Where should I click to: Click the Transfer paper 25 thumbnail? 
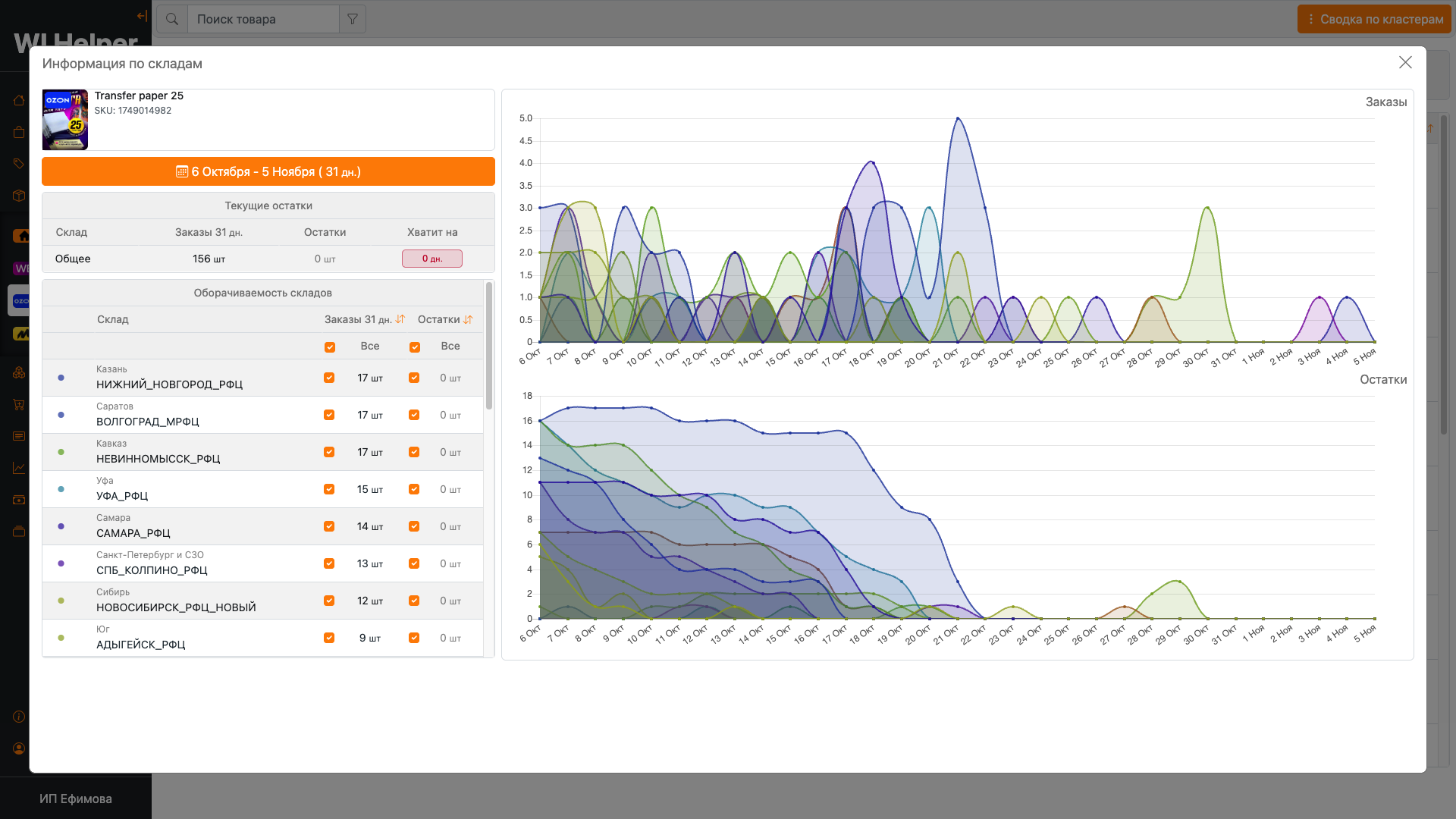[65, 120]
